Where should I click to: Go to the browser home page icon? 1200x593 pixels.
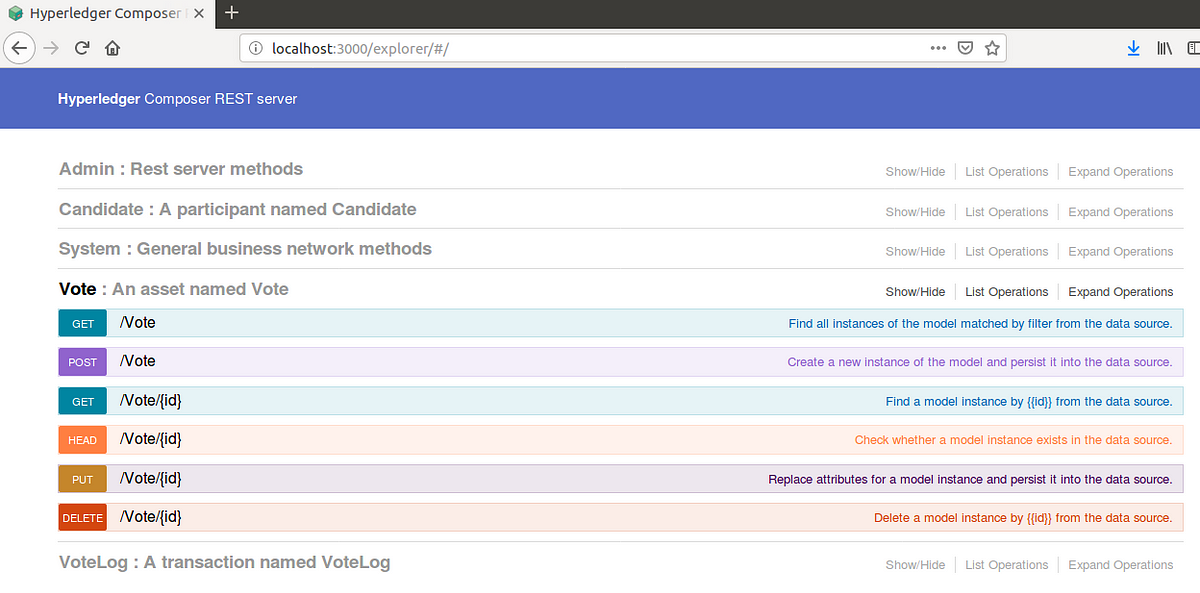pyautogui.click(x=112, y=48)
